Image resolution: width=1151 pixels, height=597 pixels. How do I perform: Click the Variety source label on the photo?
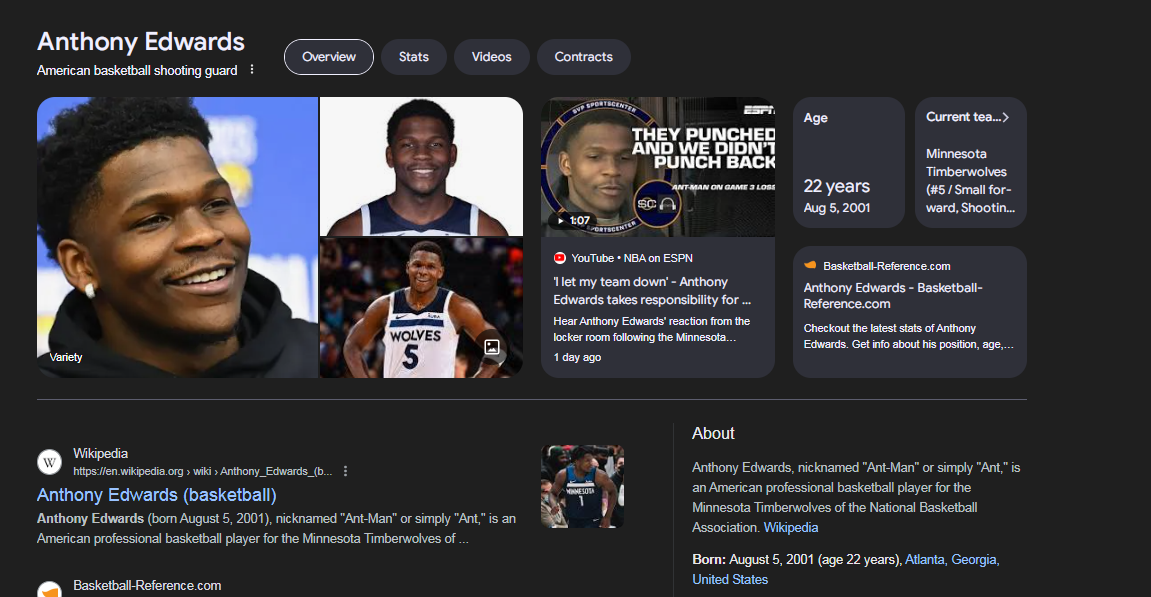click(66, 357)
